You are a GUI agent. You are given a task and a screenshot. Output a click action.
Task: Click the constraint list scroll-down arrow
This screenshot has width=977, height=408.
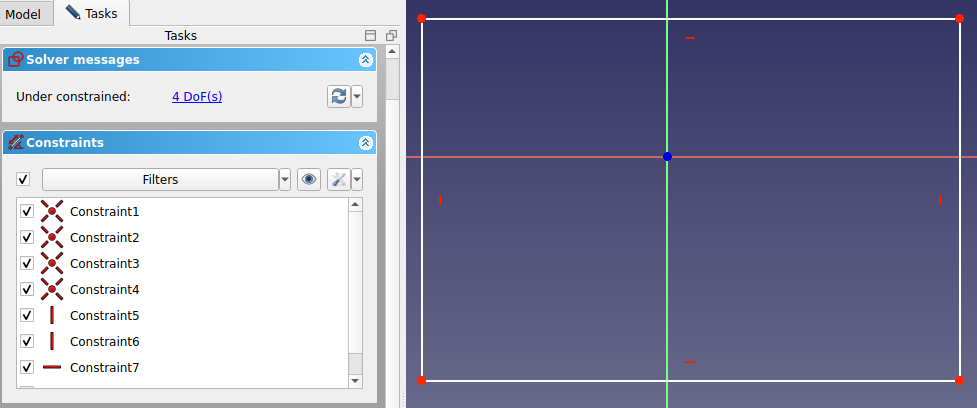[355, 381]
